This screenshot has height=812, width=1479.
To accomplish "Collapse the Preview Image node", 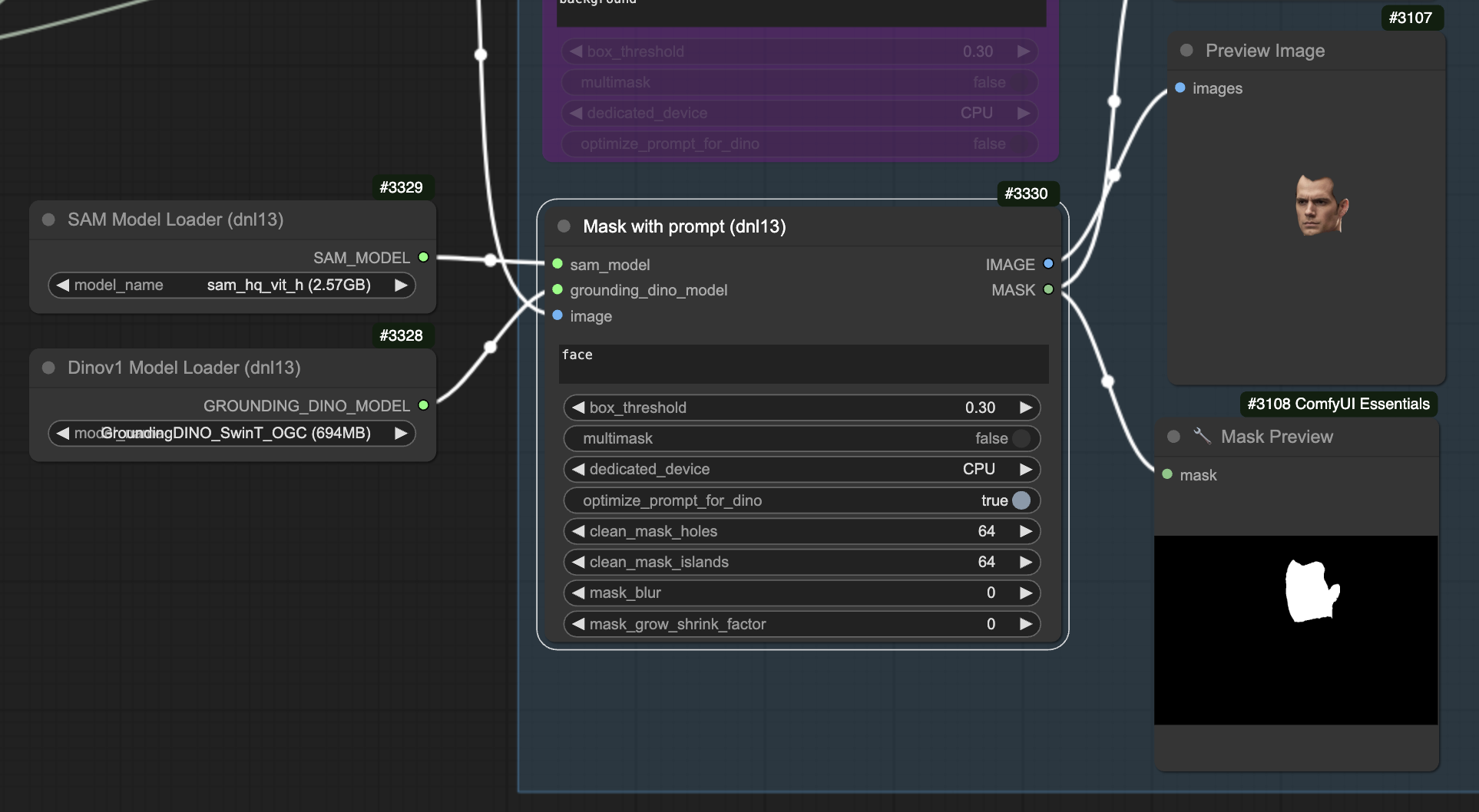I will 1186,51.
